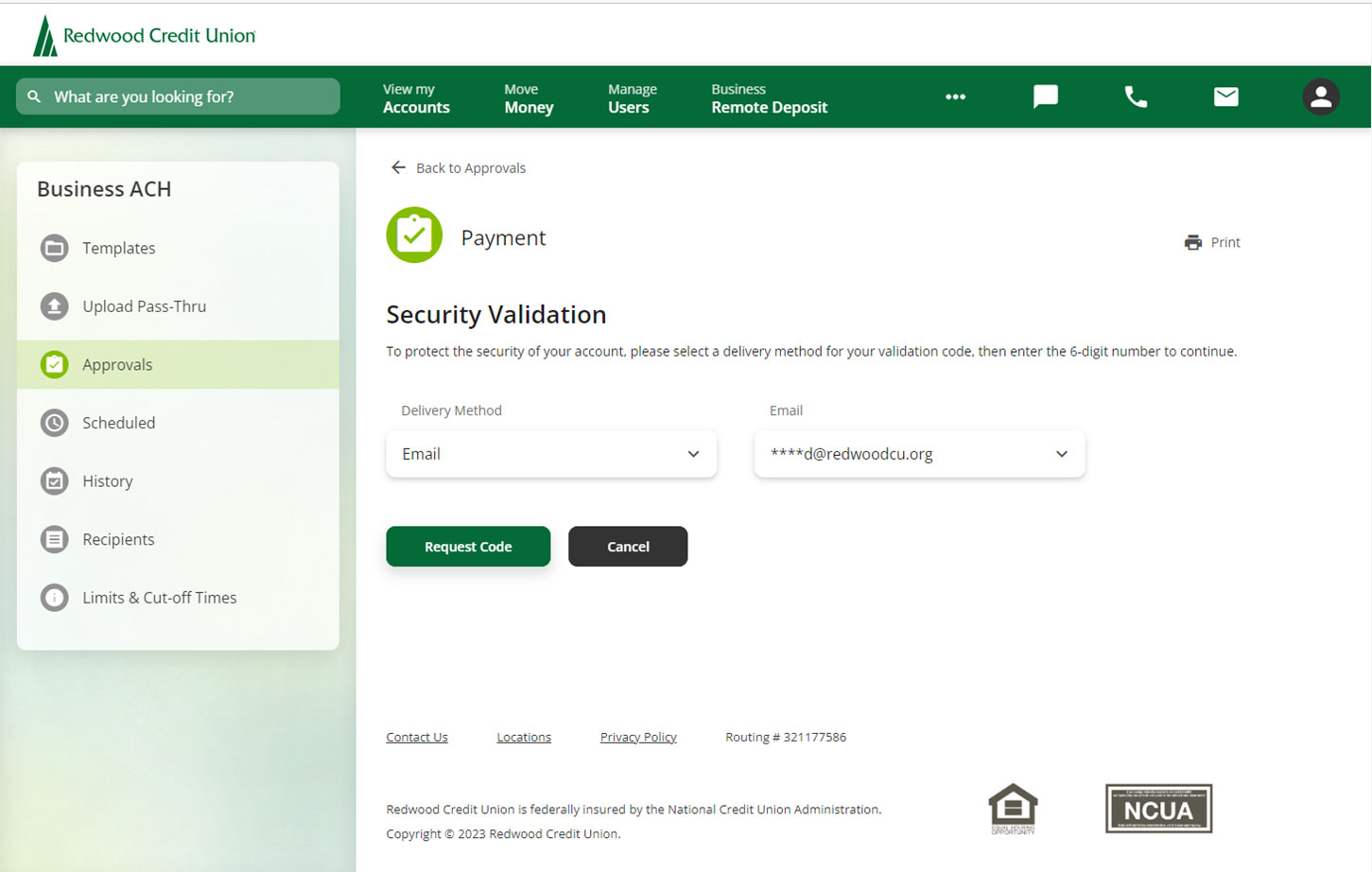Screen dimensions: 1372x872
Task: Open the mail envelope icon
Action: coord(1226,96)
